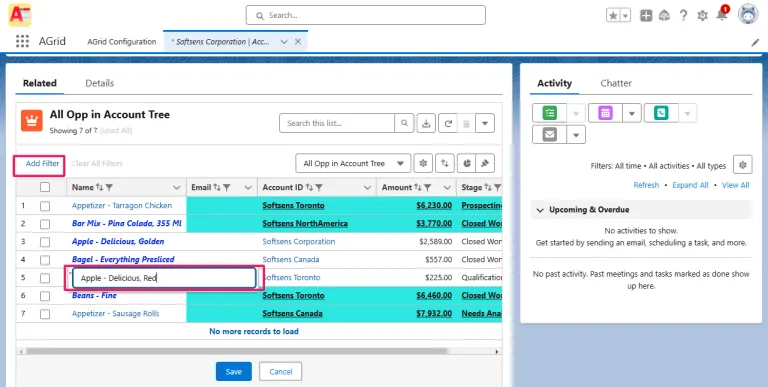Click the View All link
Screen dimensions: 768x387
point(735,185)
